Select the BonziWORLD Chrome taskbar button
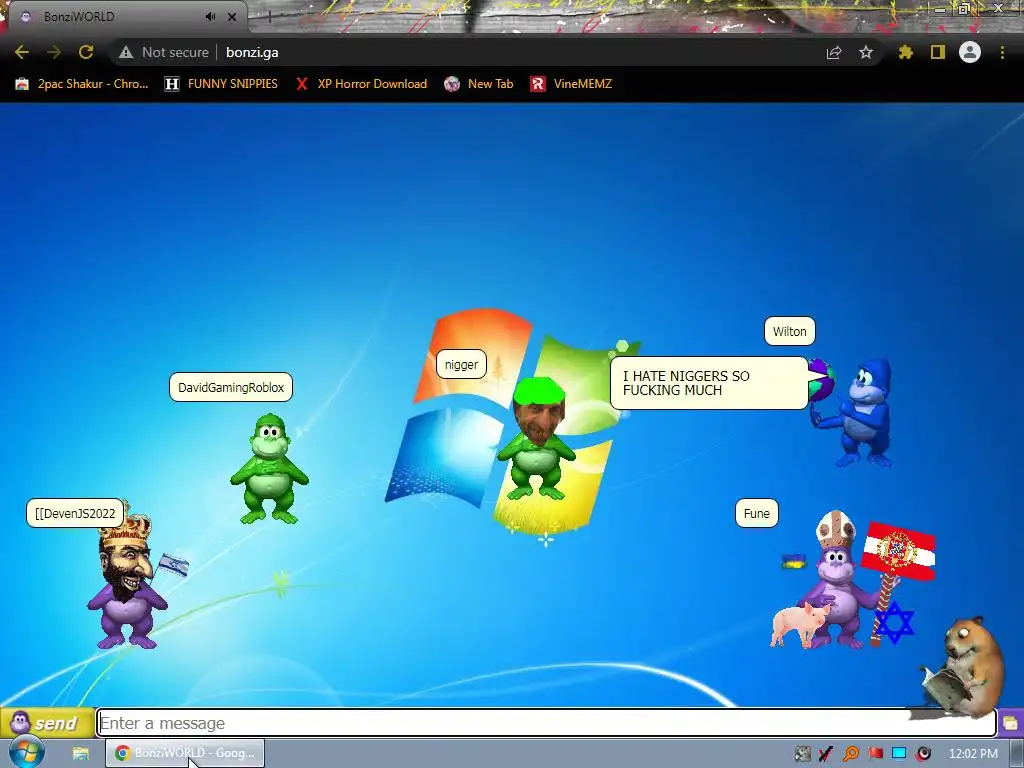This screenshot has height=768, width=1024. coord(185,753)
